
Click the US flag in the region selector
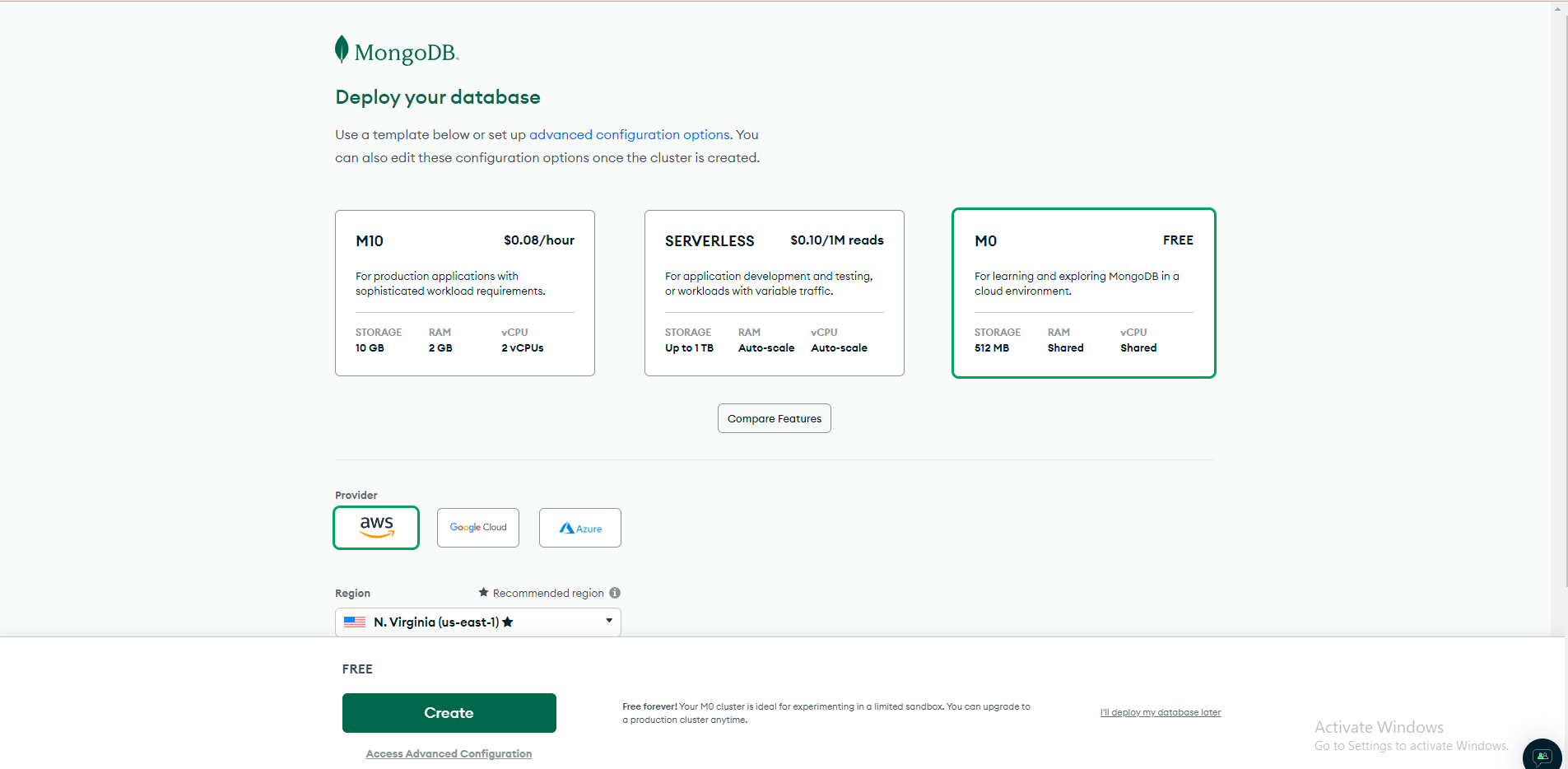354,622
